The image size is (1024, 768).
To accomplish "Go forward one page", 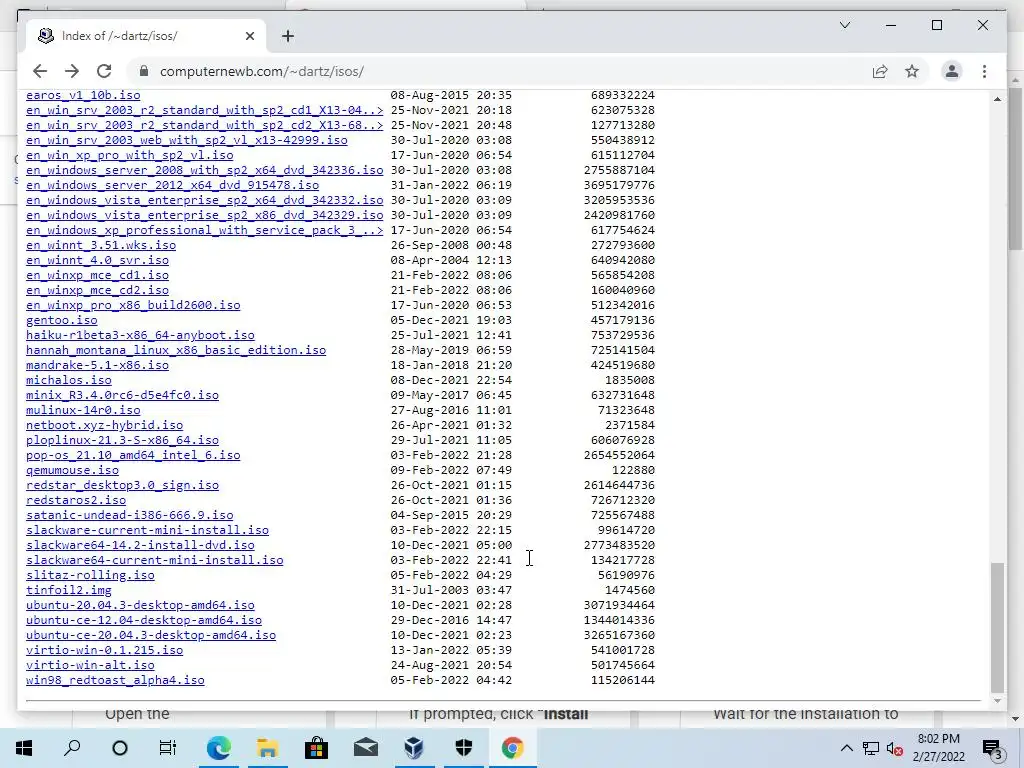I will tap(72, 71).
